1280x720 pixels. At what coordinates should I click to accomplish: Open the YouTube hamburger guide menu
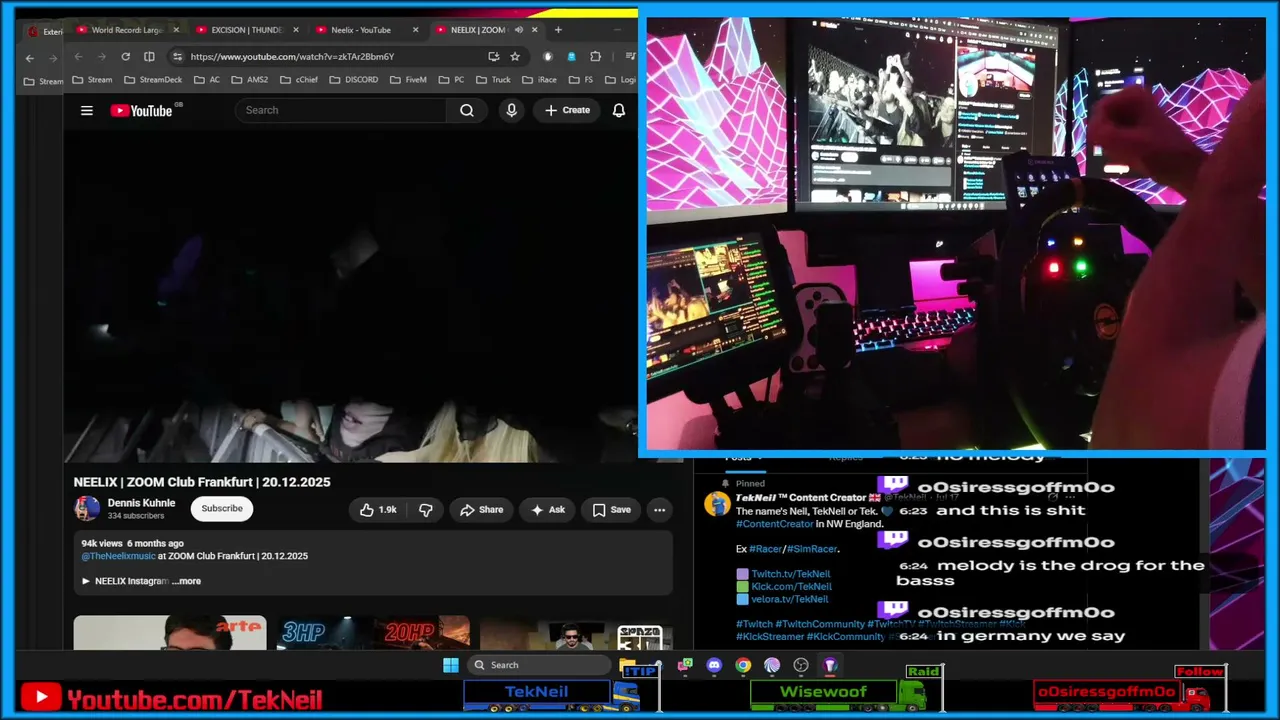(87, 110)
